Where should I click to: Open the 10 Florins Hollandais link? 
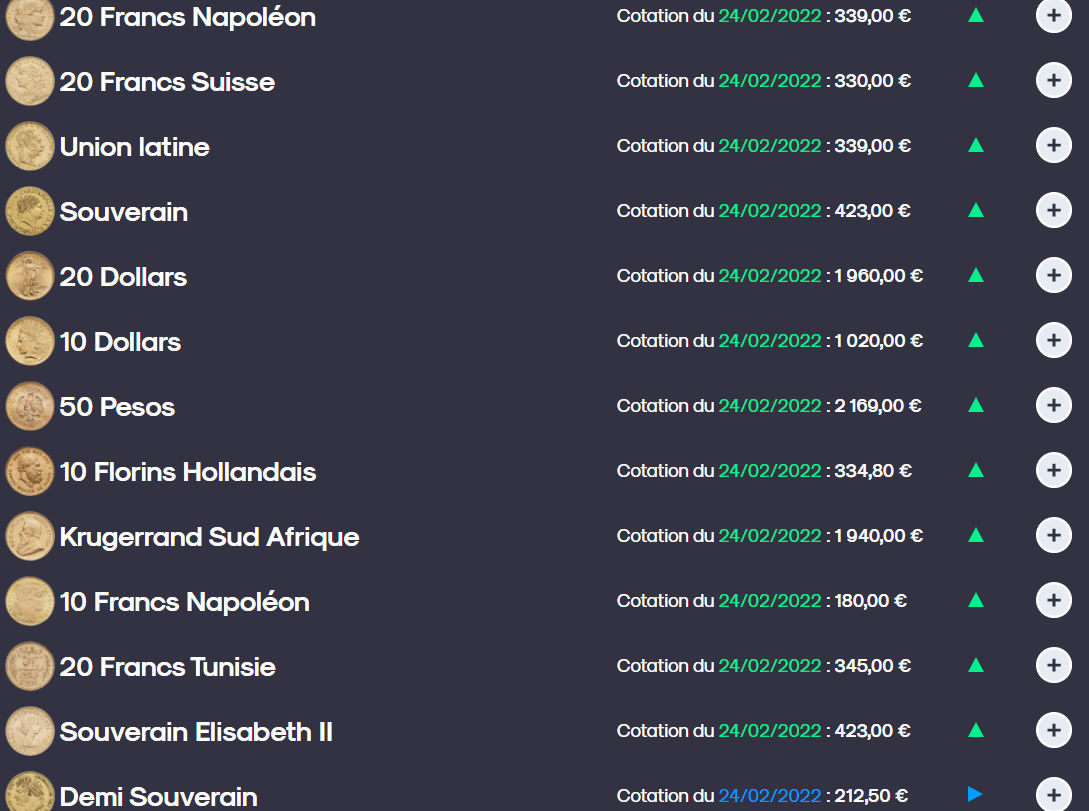click(188, 472)
